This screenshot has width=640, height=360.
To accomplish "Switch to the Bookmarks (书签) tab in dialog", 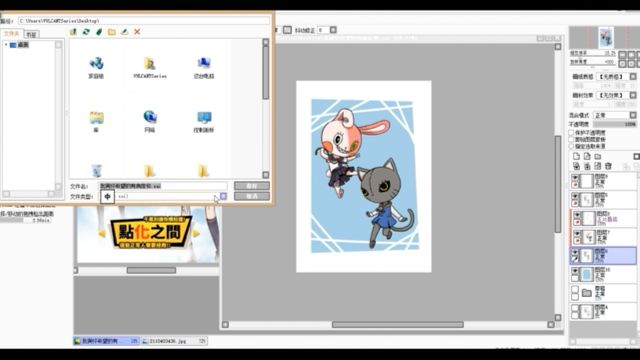I will [31, 34].
